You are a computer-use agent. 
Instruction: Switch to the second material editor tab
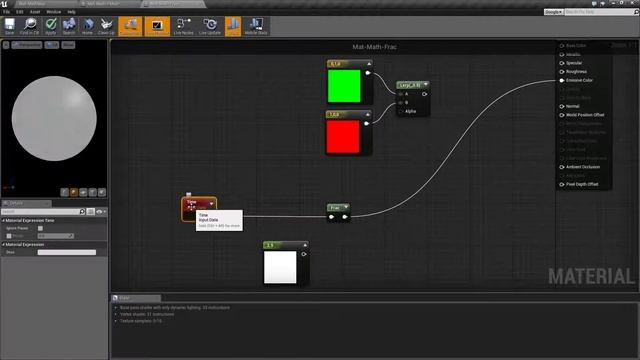tap(109, 4)
